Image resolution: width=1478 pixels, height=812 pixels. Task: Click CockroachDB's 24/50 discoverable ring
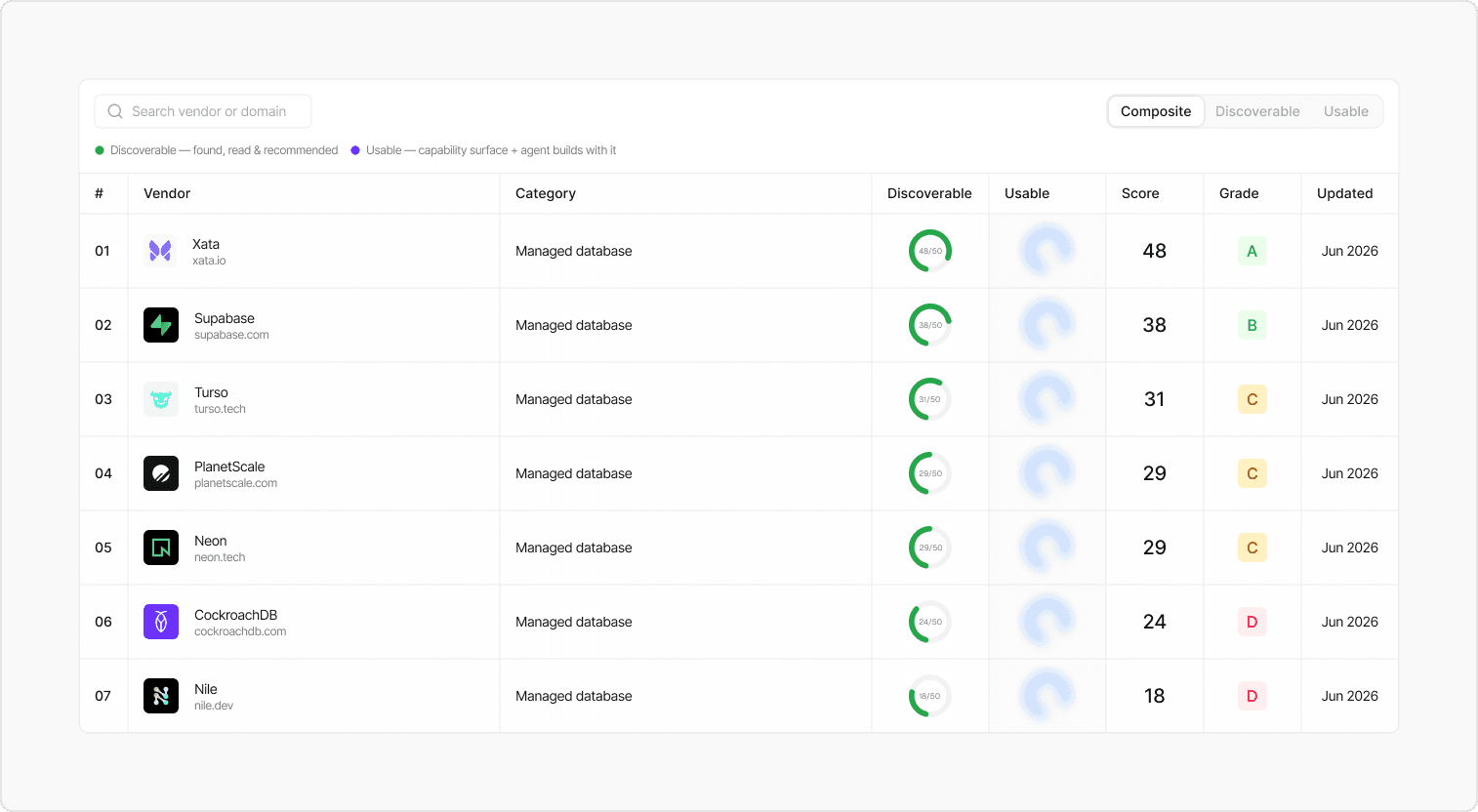930,622
